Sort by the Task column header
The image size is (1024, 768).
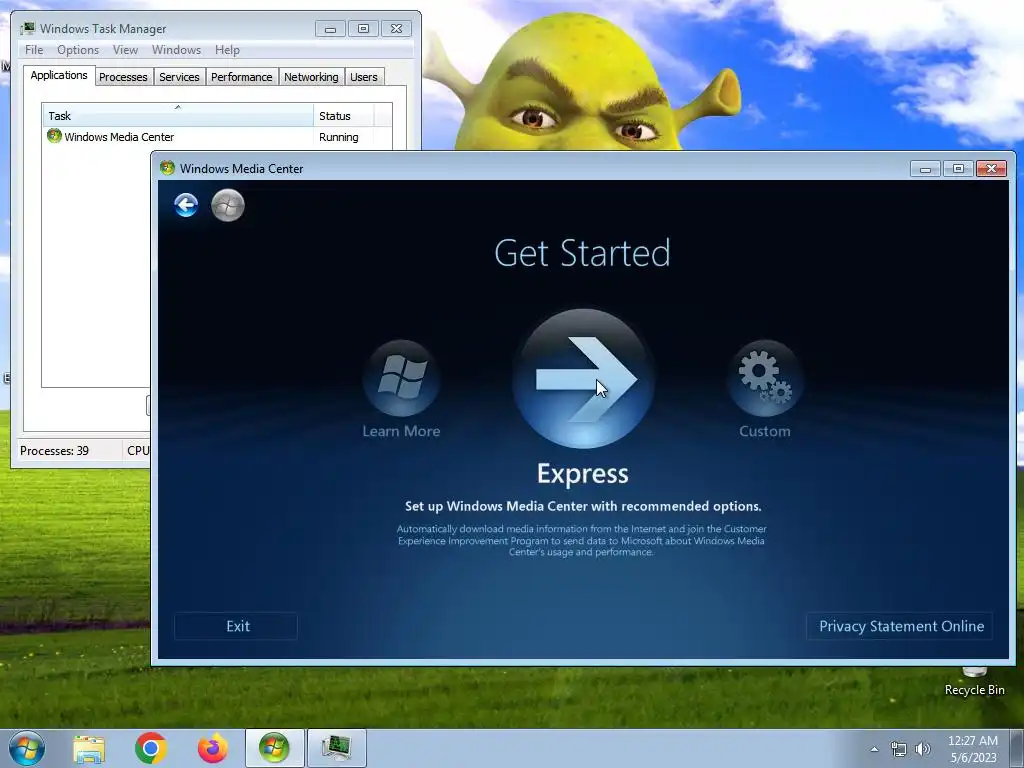[x=178, y=116]
